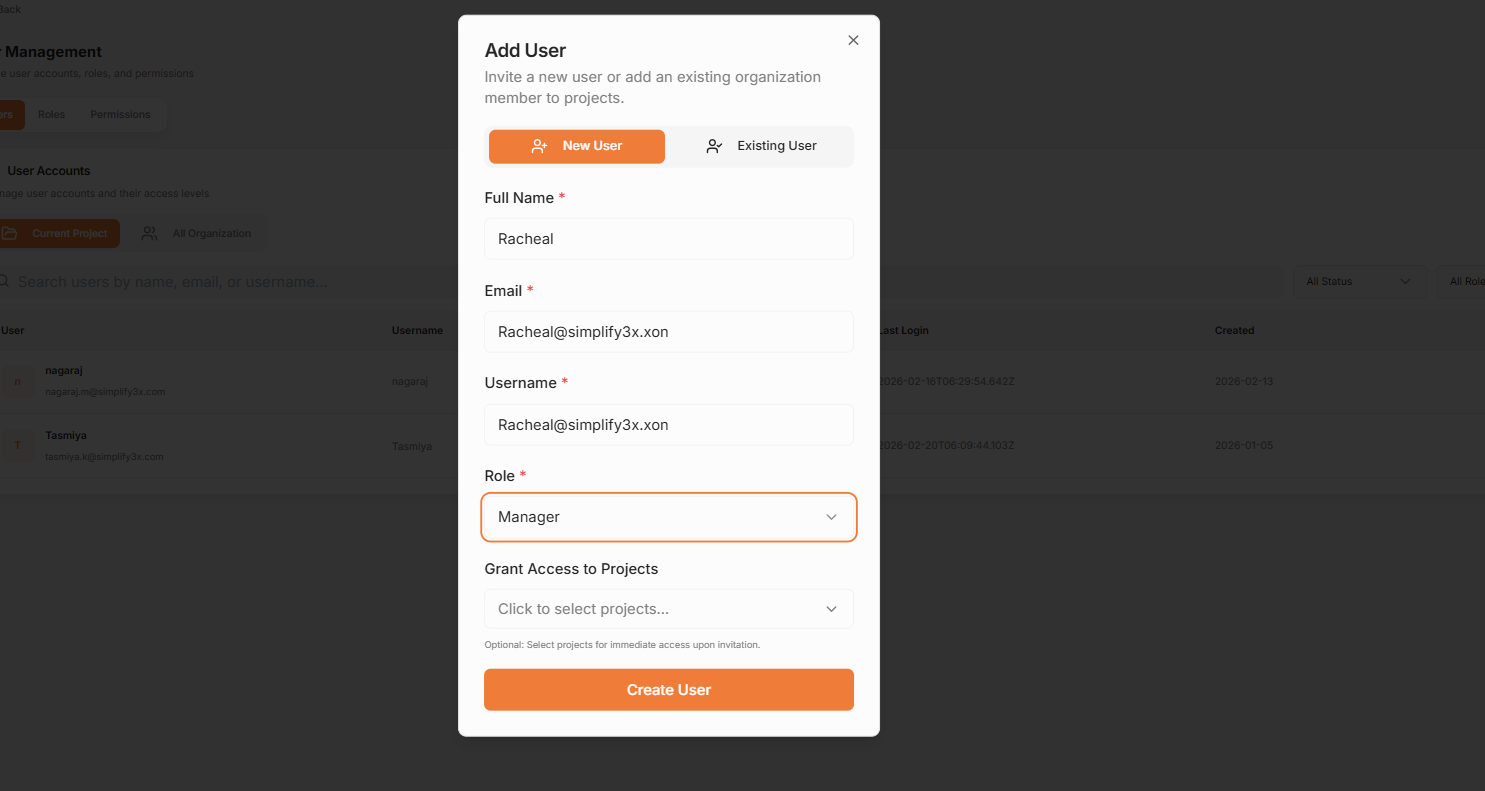Click nagaraj's user avatar
Viewport: 1485px width, 791px height.
pyautogui.click(x=17, y=382)
